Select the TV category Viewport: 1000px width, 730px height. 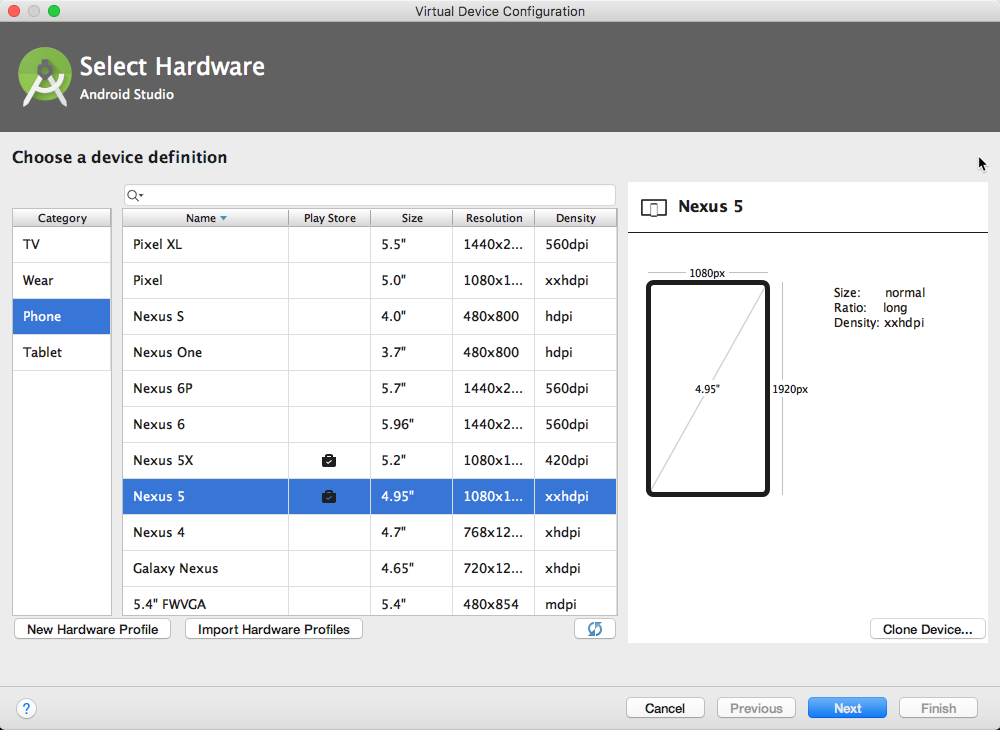click(x=62, y=244)
